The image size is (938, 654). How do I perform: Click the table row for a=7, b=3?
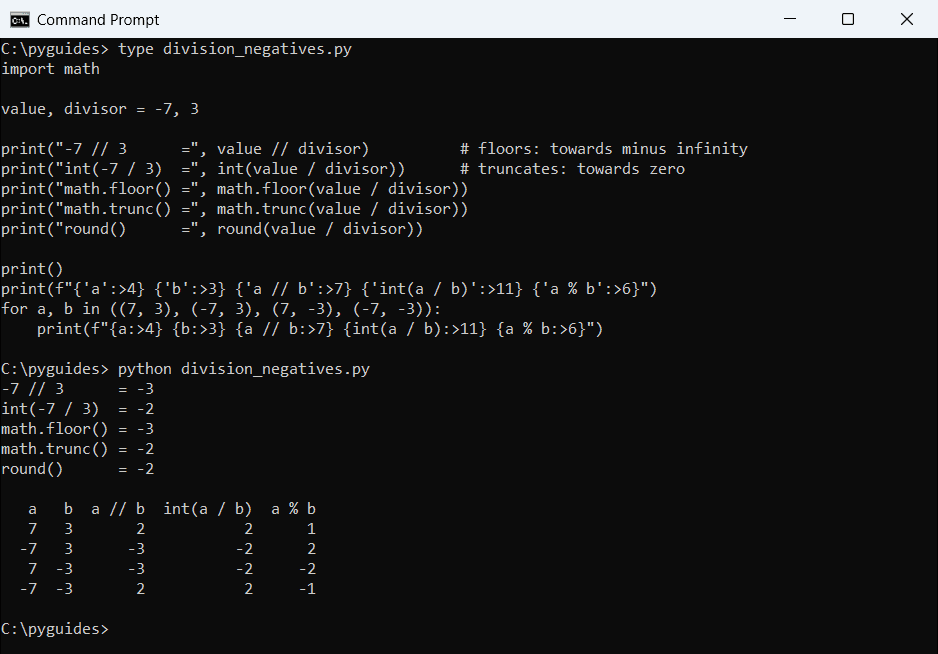172,529
